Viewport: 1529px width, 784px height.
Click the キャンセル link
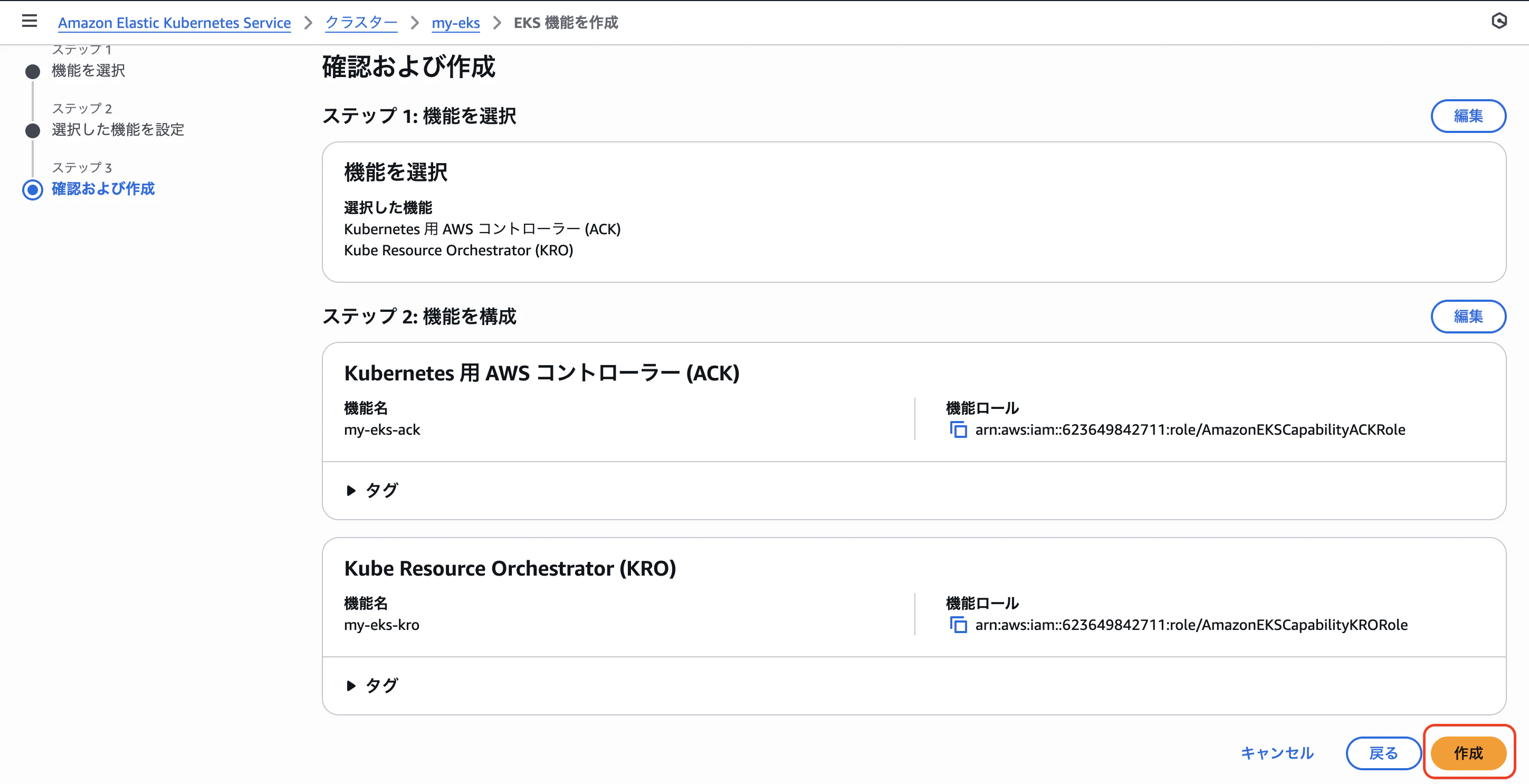1277,753
